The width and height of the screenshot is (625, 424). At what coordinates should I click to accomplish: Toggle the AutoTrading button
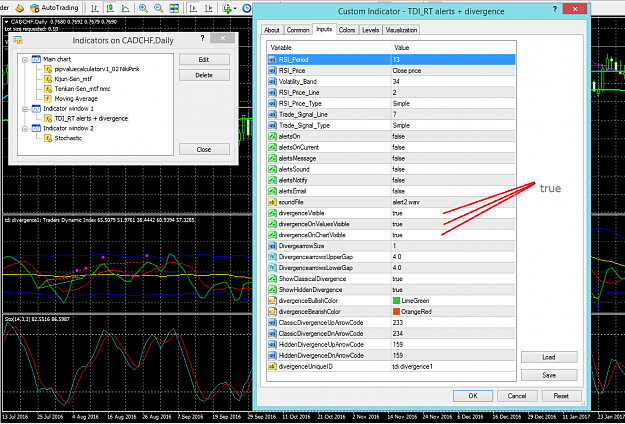pyautogui.click(x=55, y=8)
